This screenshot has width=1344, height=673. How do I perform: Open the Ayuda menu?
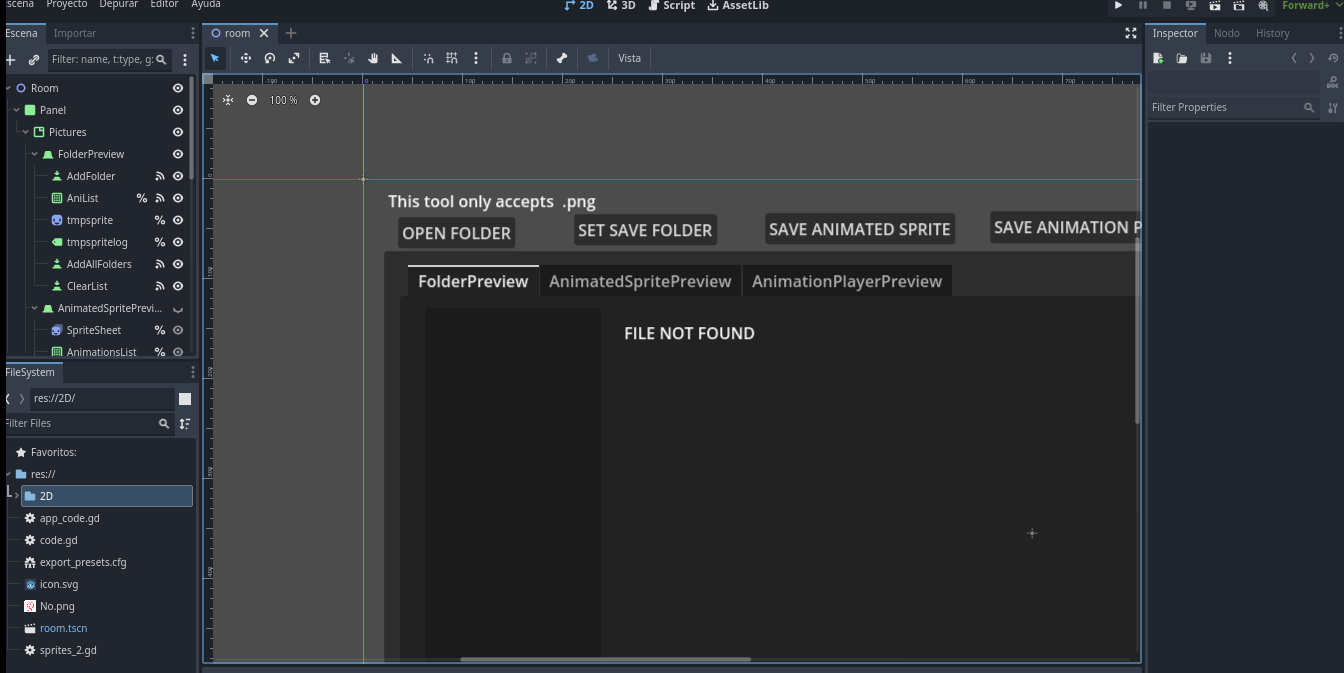tap(206, 4)
